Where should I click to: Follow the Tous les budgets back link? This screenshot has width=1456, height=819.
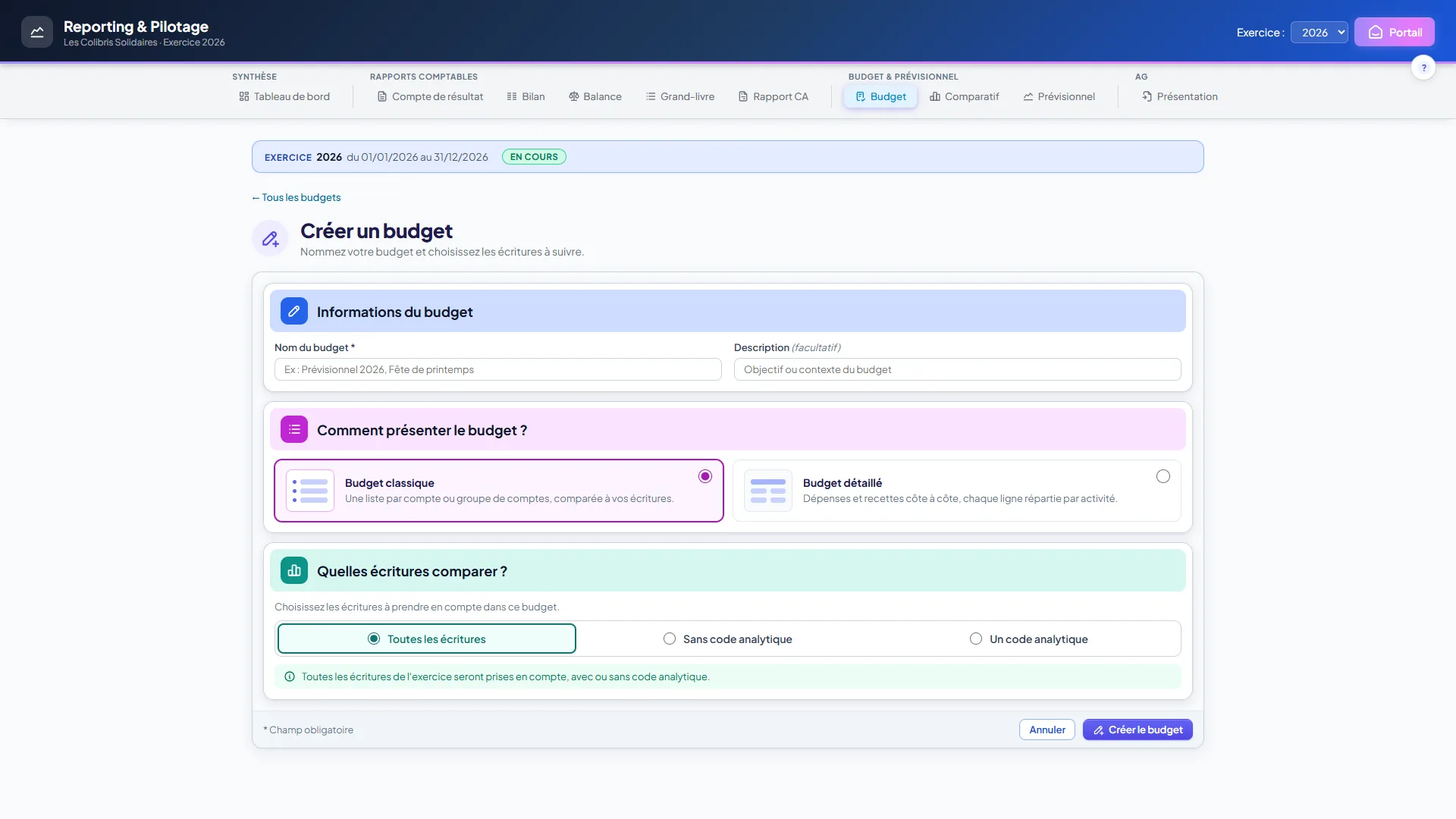(x=296, y=197)
